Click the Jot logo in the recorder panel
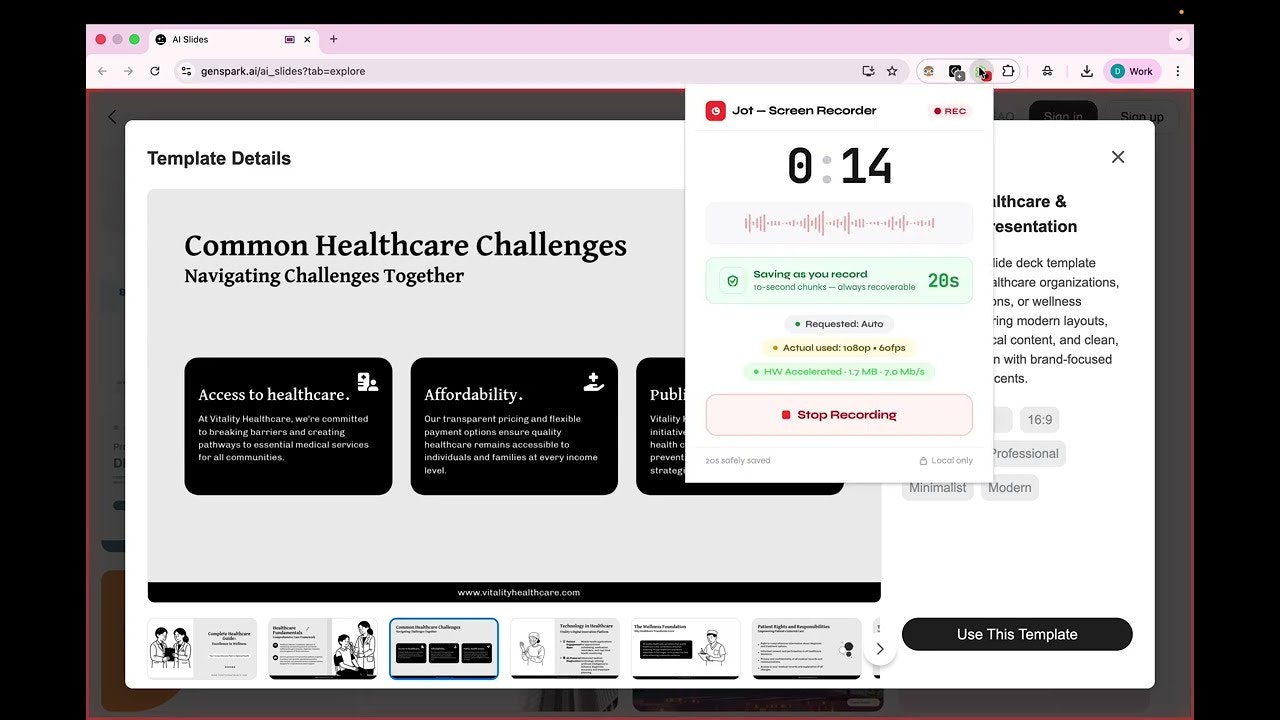This screenshot has width=1280, height=720. [715, 110]
